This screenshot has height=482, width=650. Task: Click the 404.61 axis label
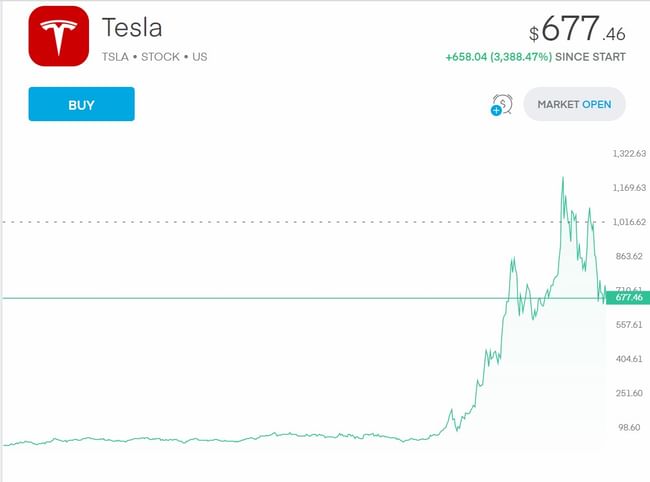pos(628,359)
